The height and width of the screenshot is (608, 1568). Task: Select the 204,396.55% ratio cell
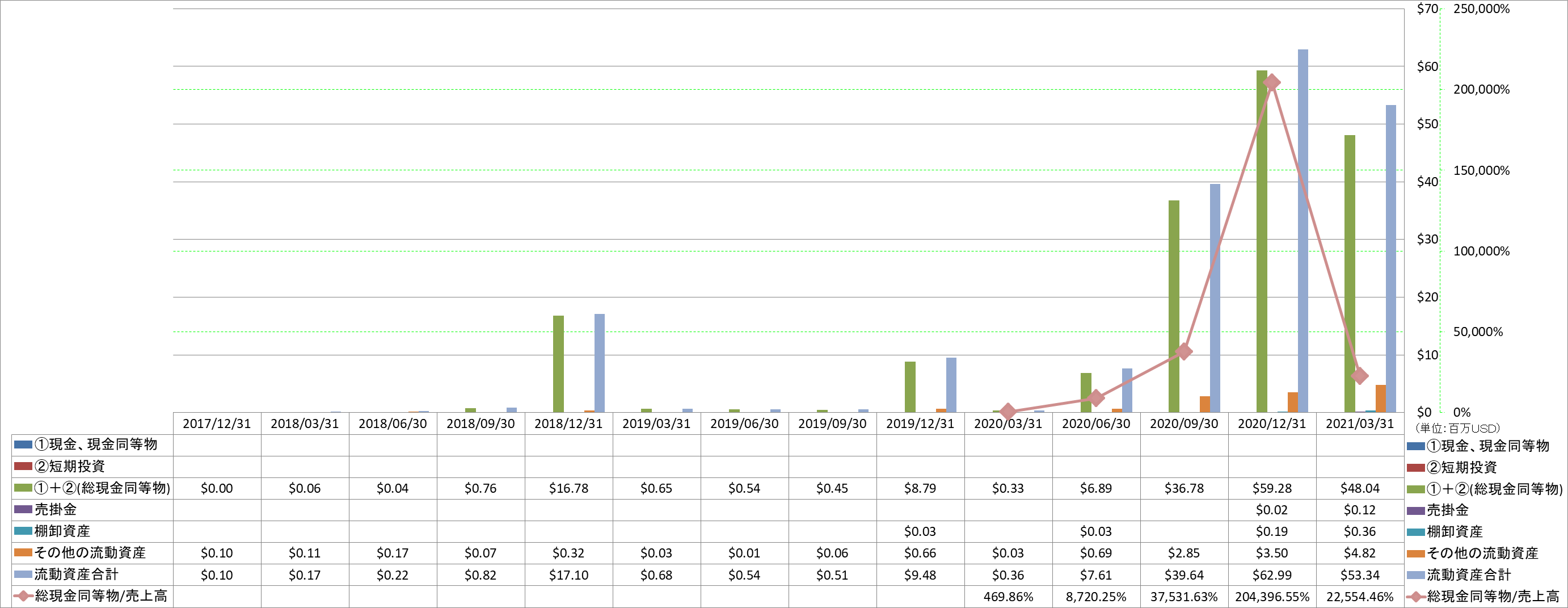pos(1271,597)
